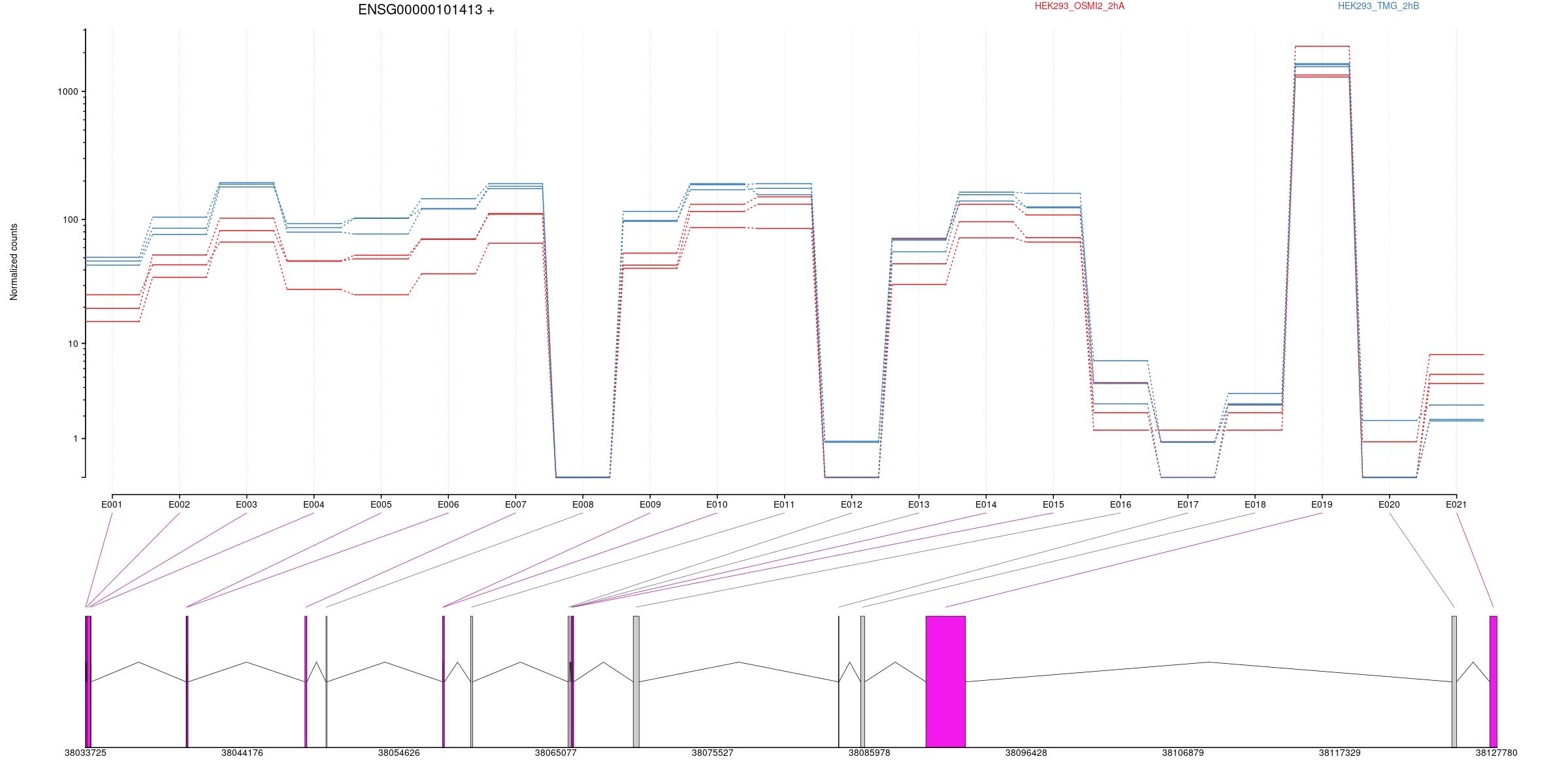
Task: Click the 1000 y-axis tick label
Action: (x=68, y=92)
